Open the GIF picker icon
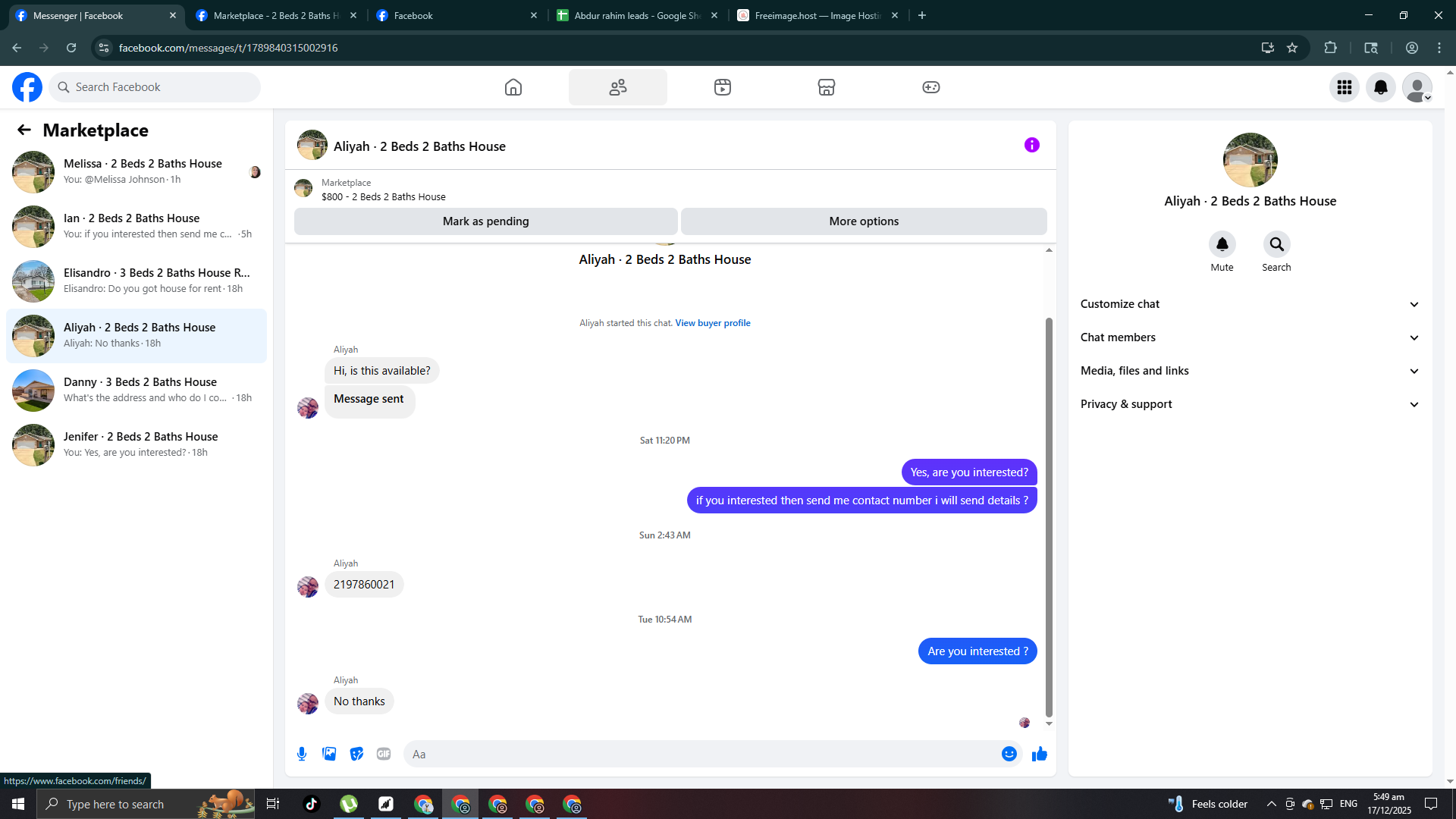Image resolution: width=1456 pixels, height=819 pixels. point(384,754)
